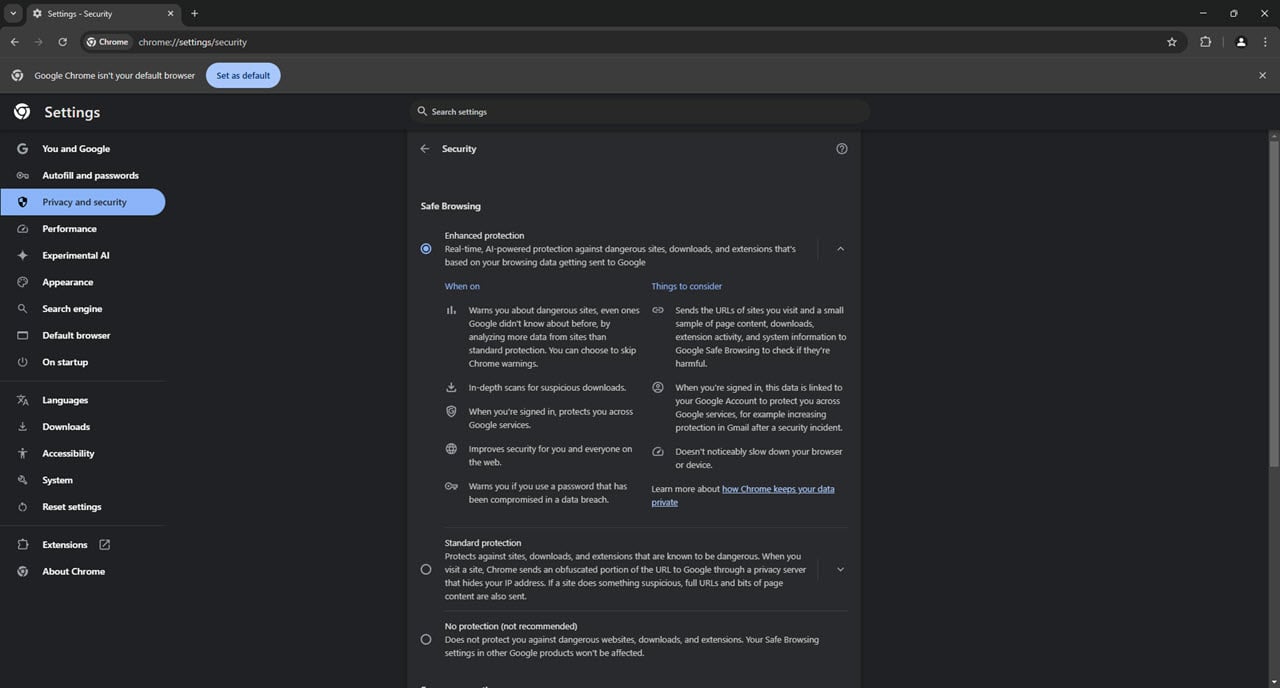Click 'Improves security for you and everyone' text
Screen dimensions: 1280x688
[x=550, y=456]
